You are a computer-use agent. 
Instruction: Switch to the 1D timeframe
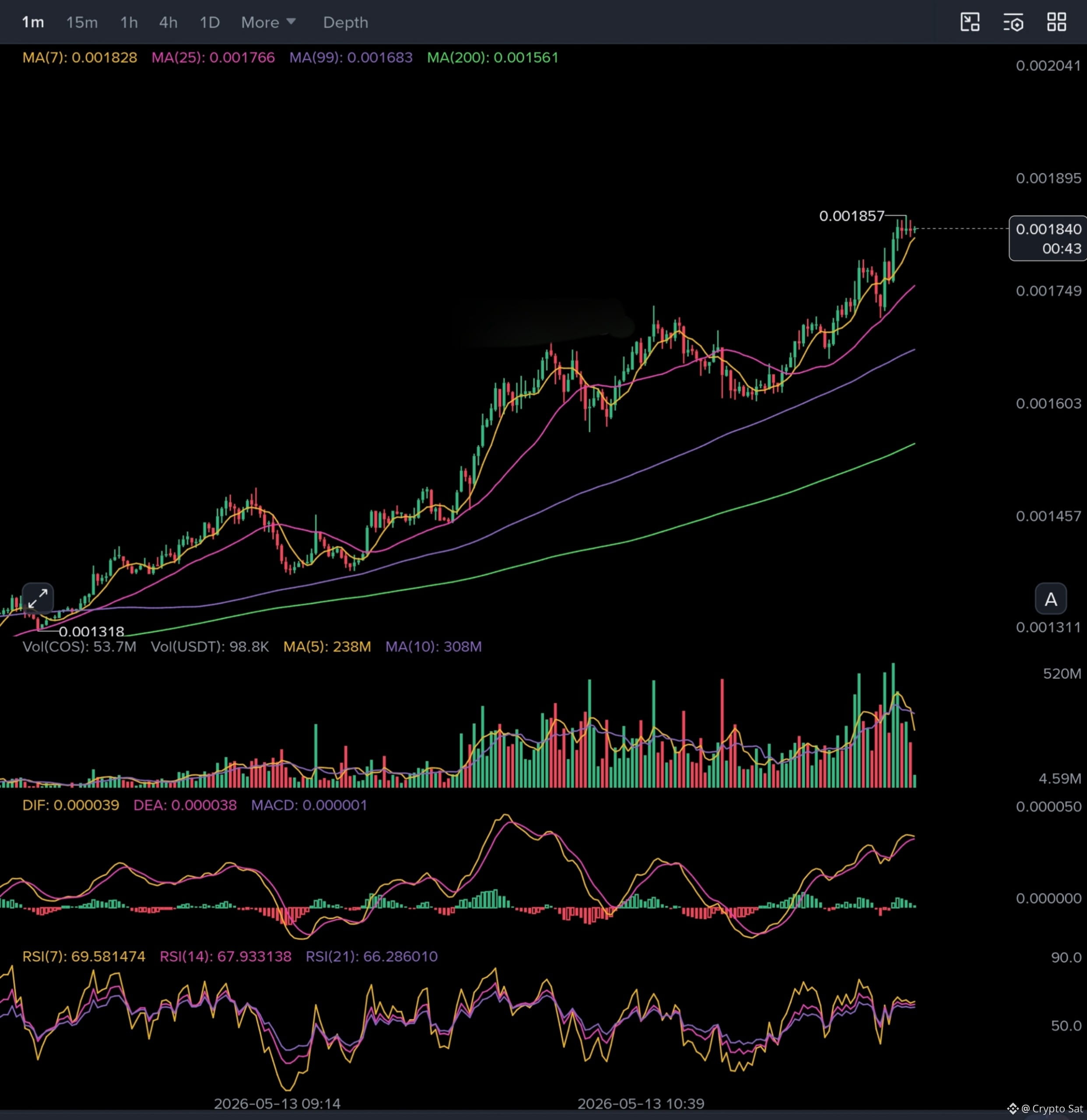click(x=209, y=22)
